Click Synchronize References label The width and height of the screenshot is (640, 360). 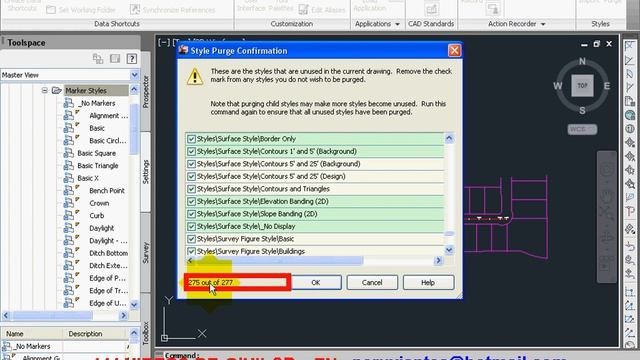click(179, 10)
